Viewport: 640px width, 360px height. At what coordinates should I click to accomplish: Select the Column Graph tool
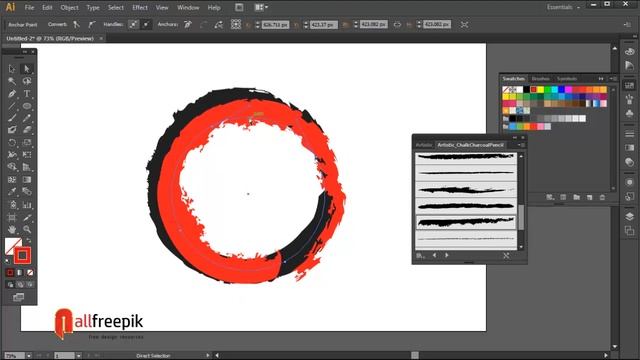tap(27, 205)
